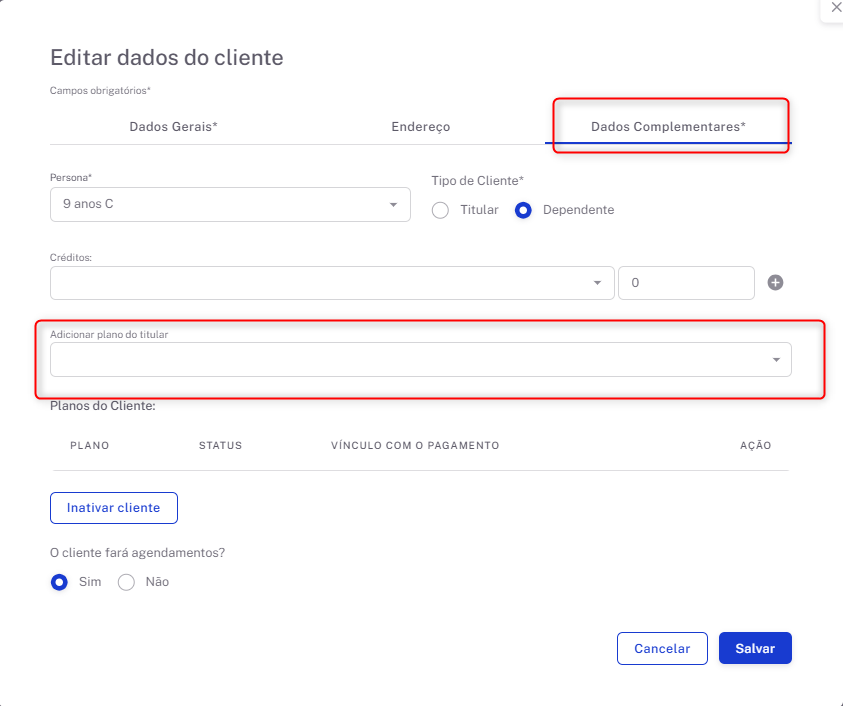Select Titular as client type
843x706 pixels.
click(x=440, y=210)
